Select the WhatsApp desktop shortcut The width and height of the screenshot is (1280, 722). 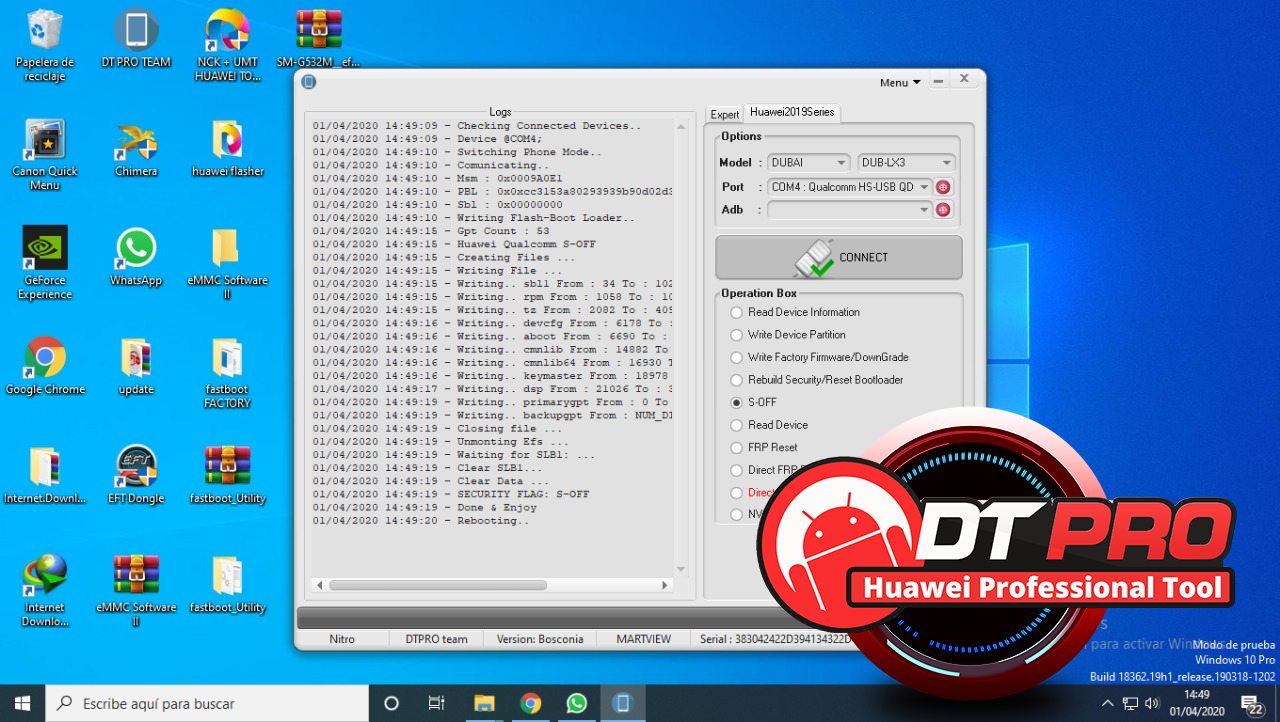pyautogui.click(x=136, y=257)
